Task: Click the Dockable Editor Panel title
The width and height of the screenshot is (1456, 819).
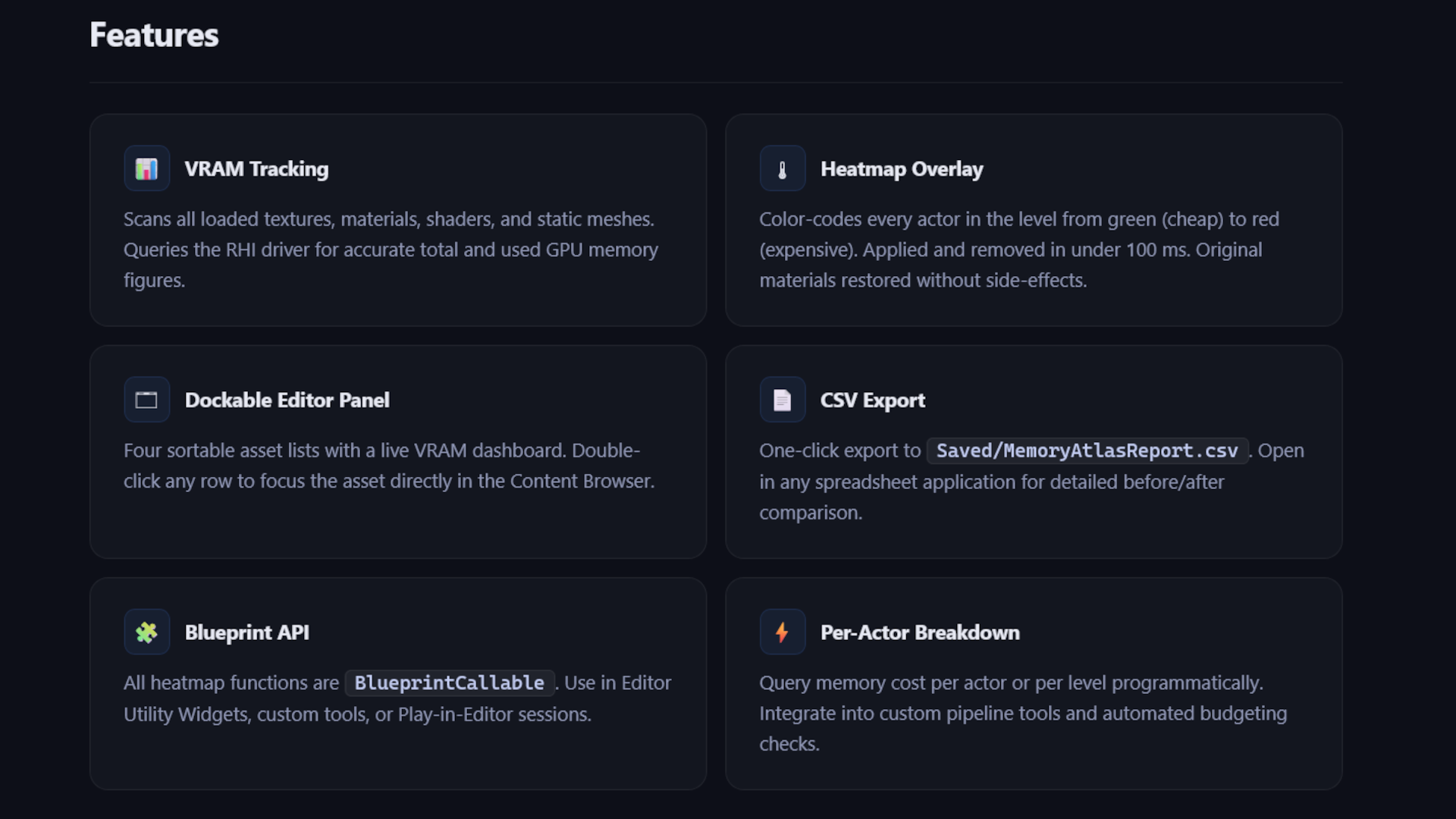Action: pyautogui.click(x=287, y=400)
